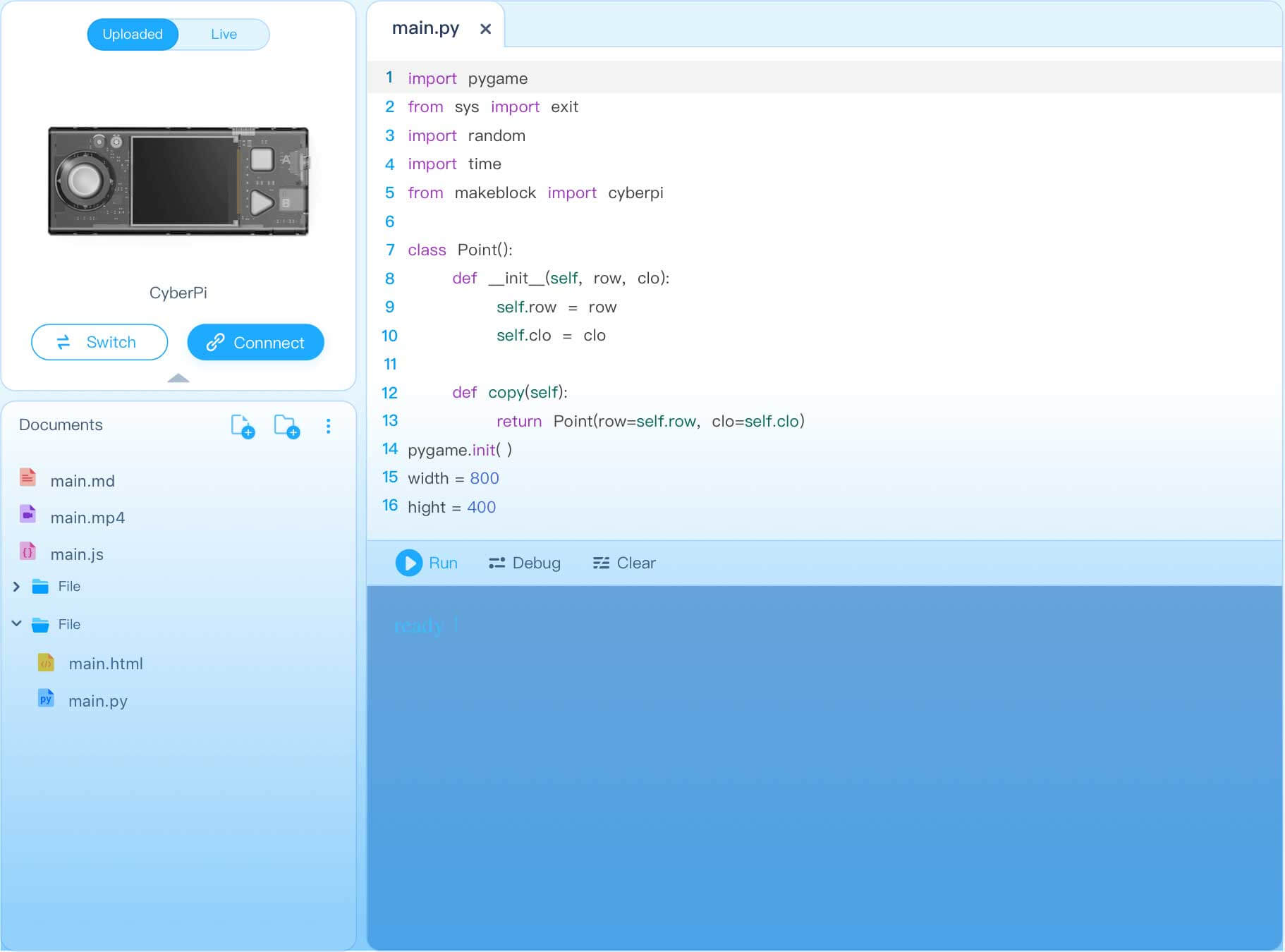Expand the collapsed File folder

16,587
